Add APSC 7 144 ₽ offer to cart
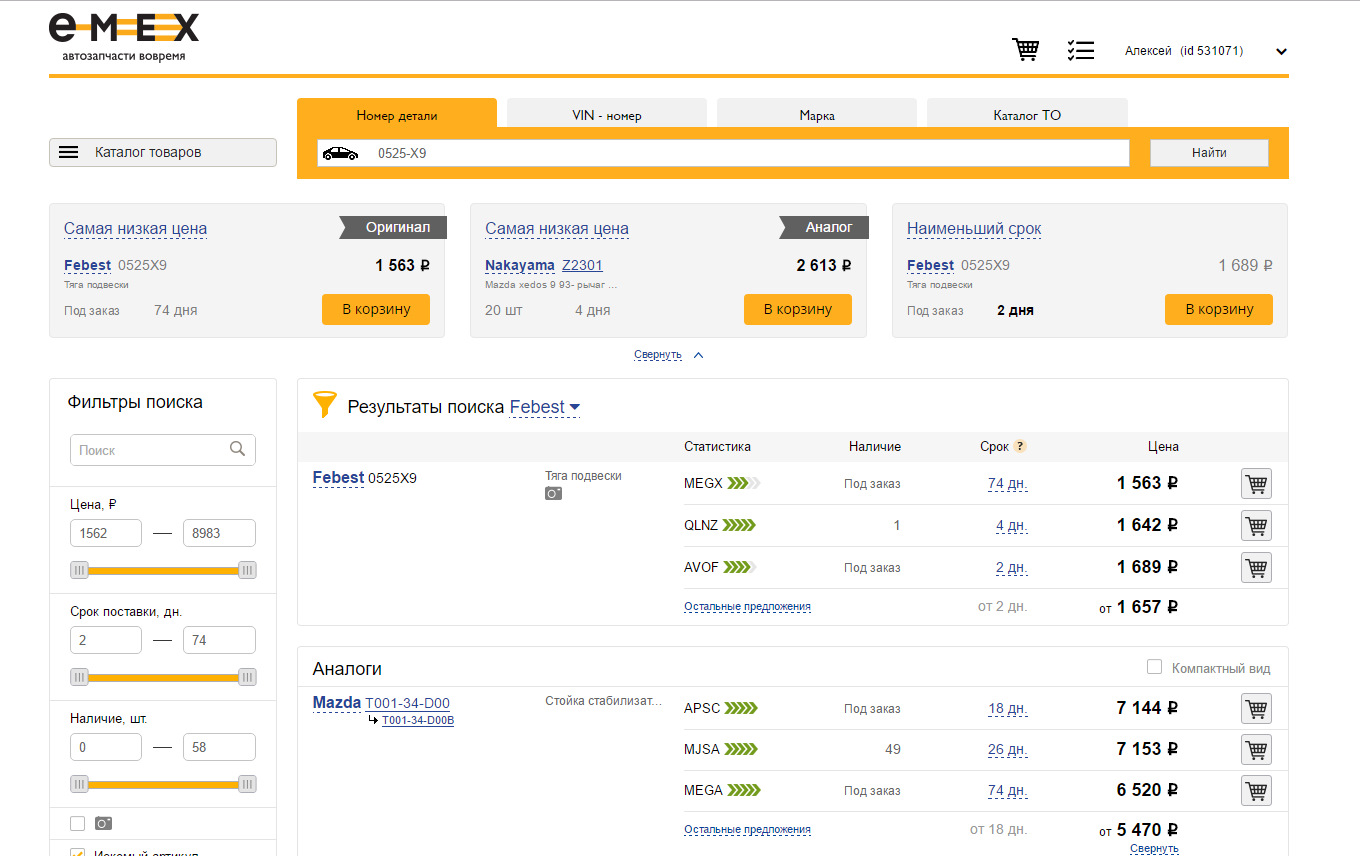Viewport: 1360px width, 856px height. (1256, 708)
